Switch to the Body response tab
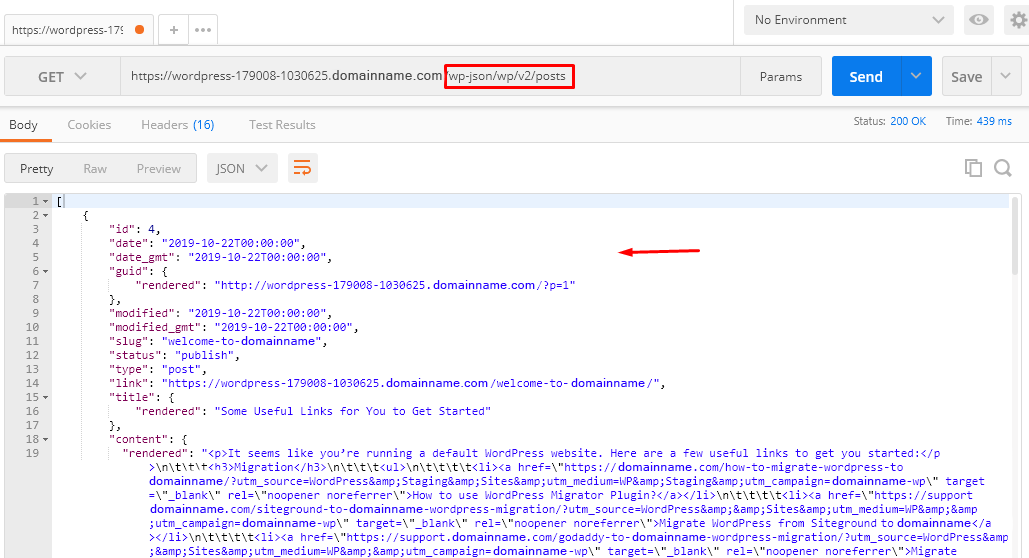The image size is (1029, 558). 24,125
